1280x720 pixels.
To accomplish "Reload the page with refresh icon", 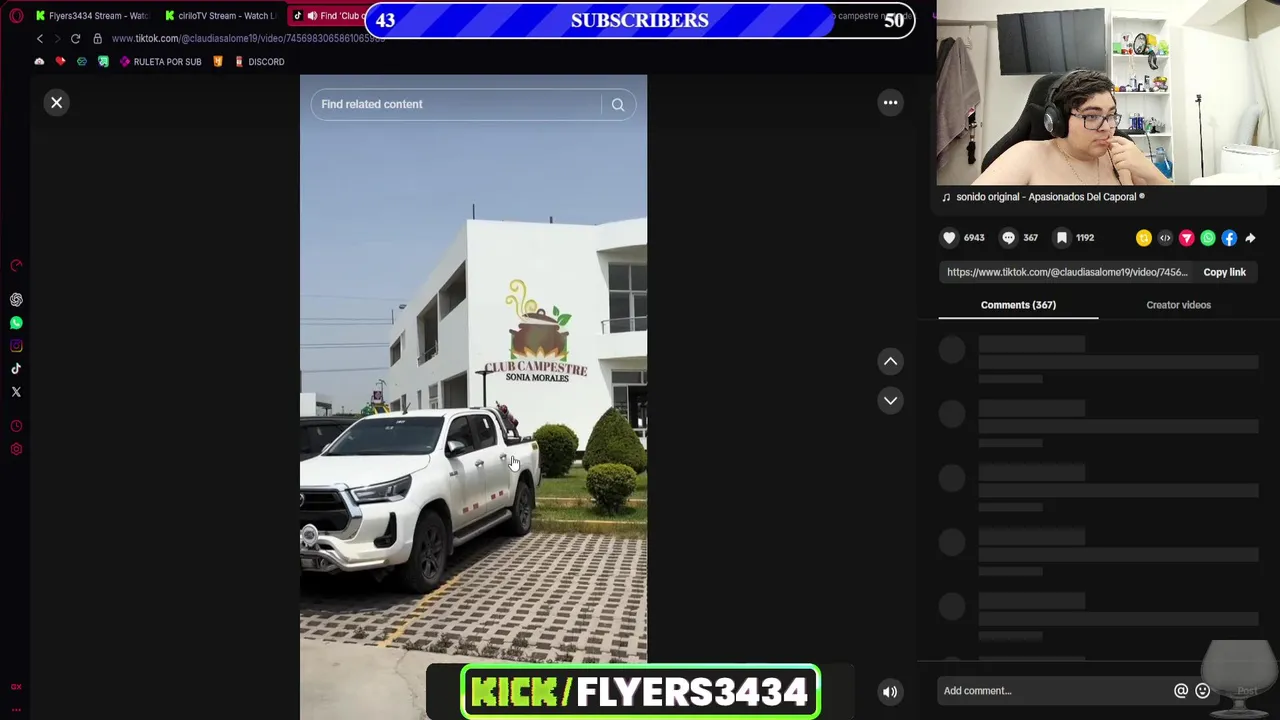I will [x=75, y=39].
